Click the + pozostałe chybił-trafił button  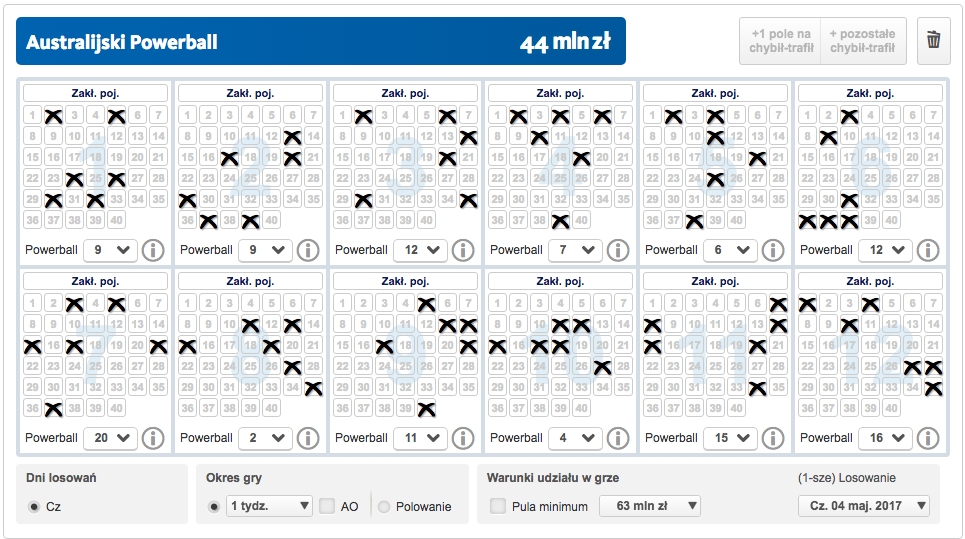[863, 41]
